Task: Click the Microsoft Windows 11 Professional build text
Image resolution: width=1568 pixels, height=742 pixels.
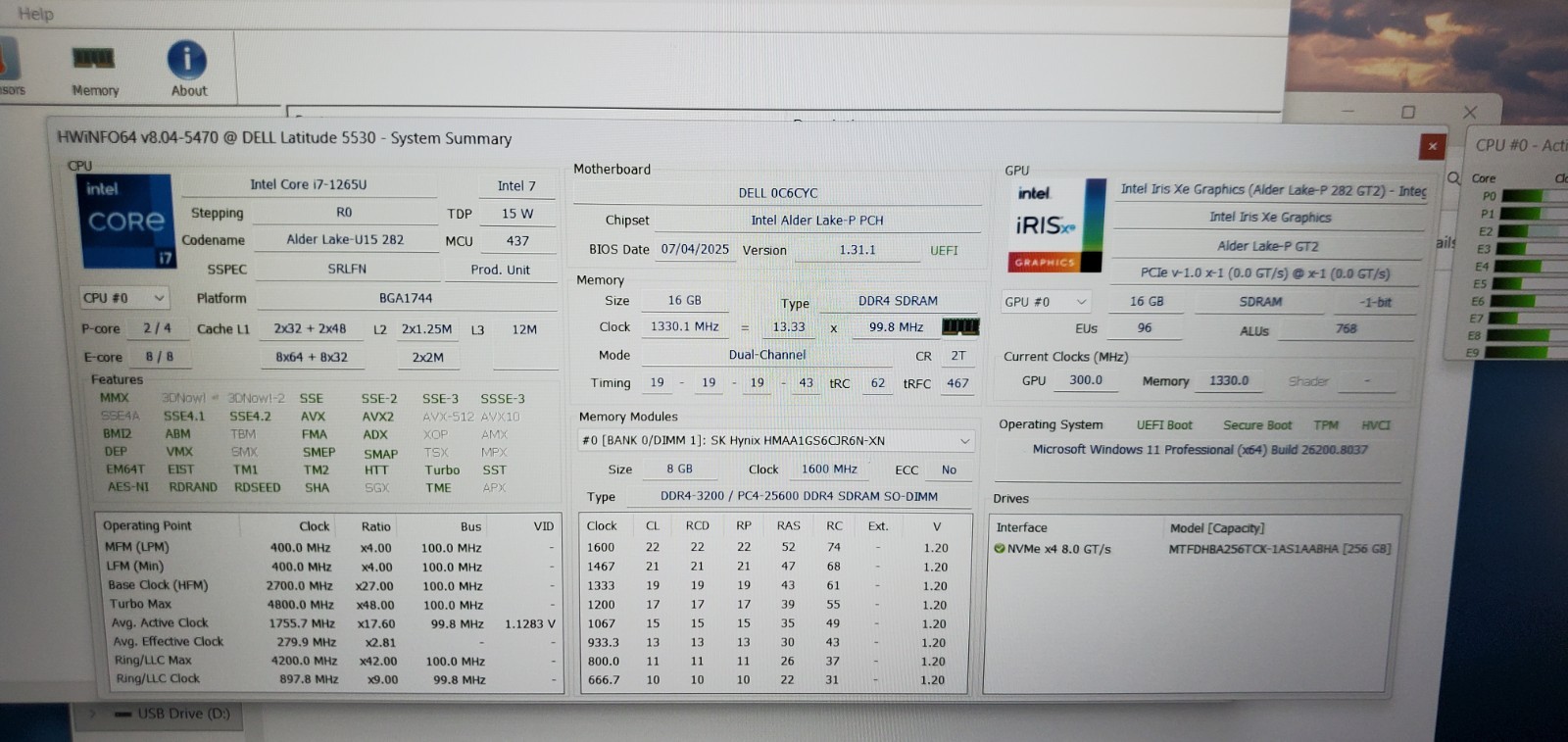Action: (x=1200, y=450)
